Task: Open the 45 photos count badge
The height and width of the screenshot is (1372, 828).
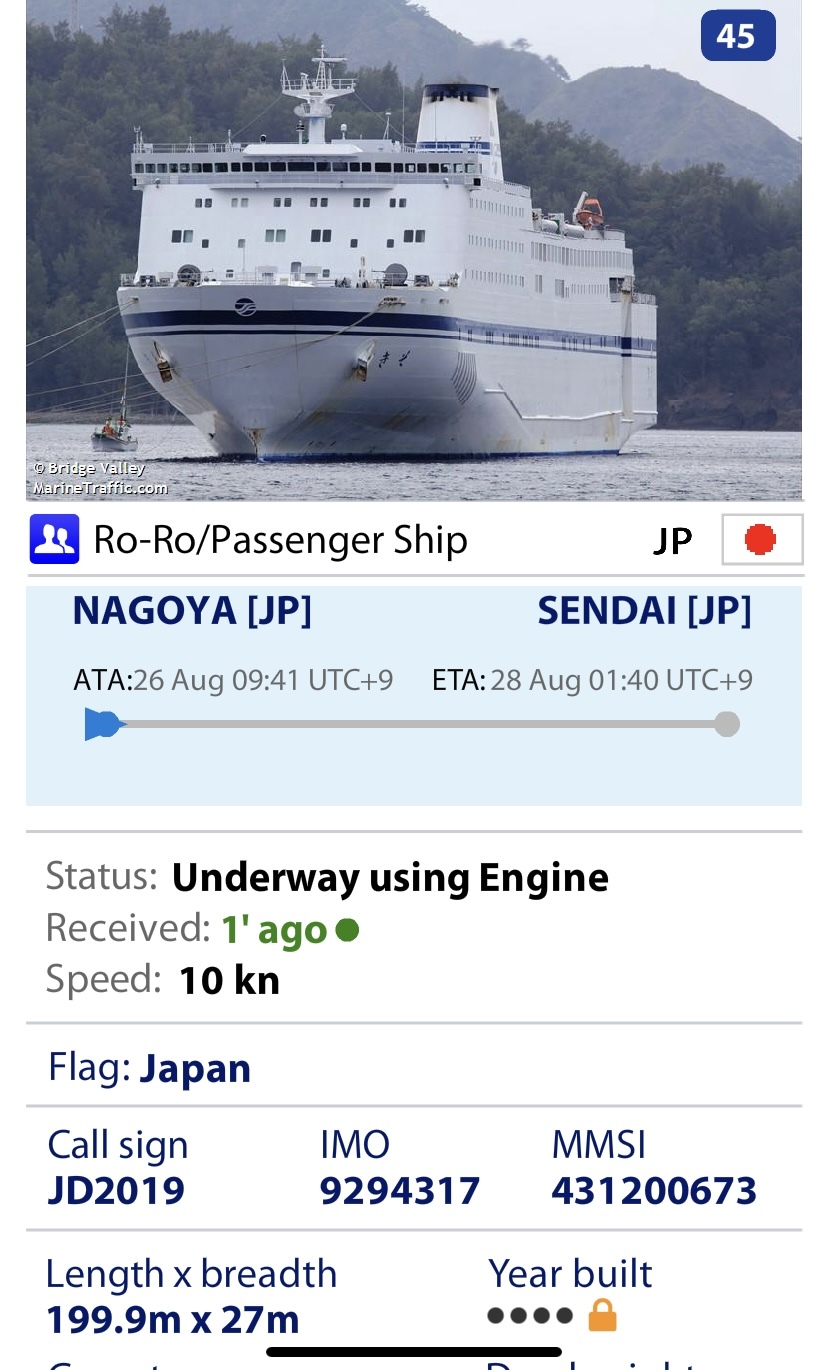Action: [738, 37]
